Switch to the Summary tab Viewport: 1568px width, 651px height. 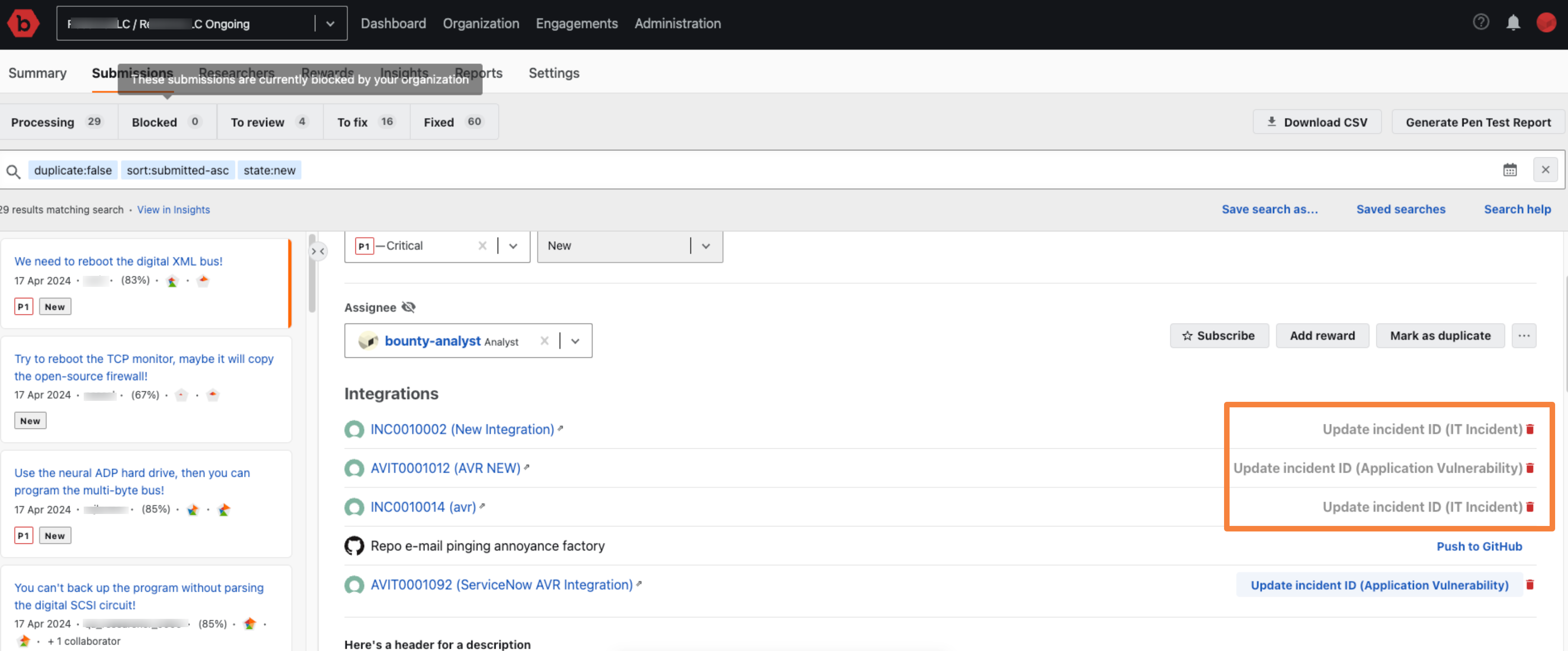(x=38, y=73)
